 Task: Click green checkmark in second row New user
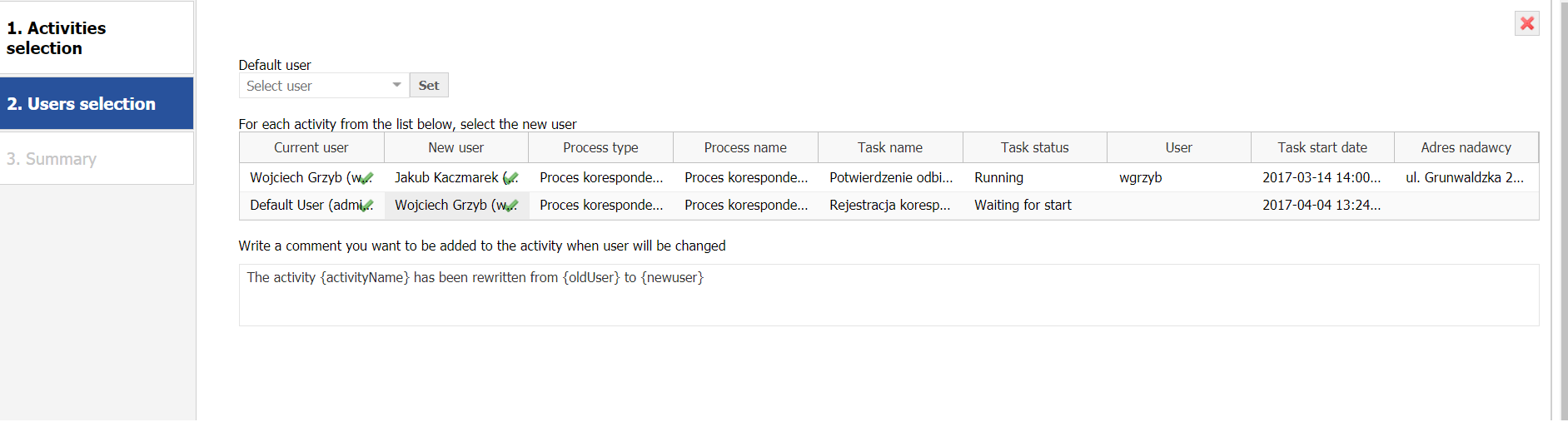coord(510,206)
